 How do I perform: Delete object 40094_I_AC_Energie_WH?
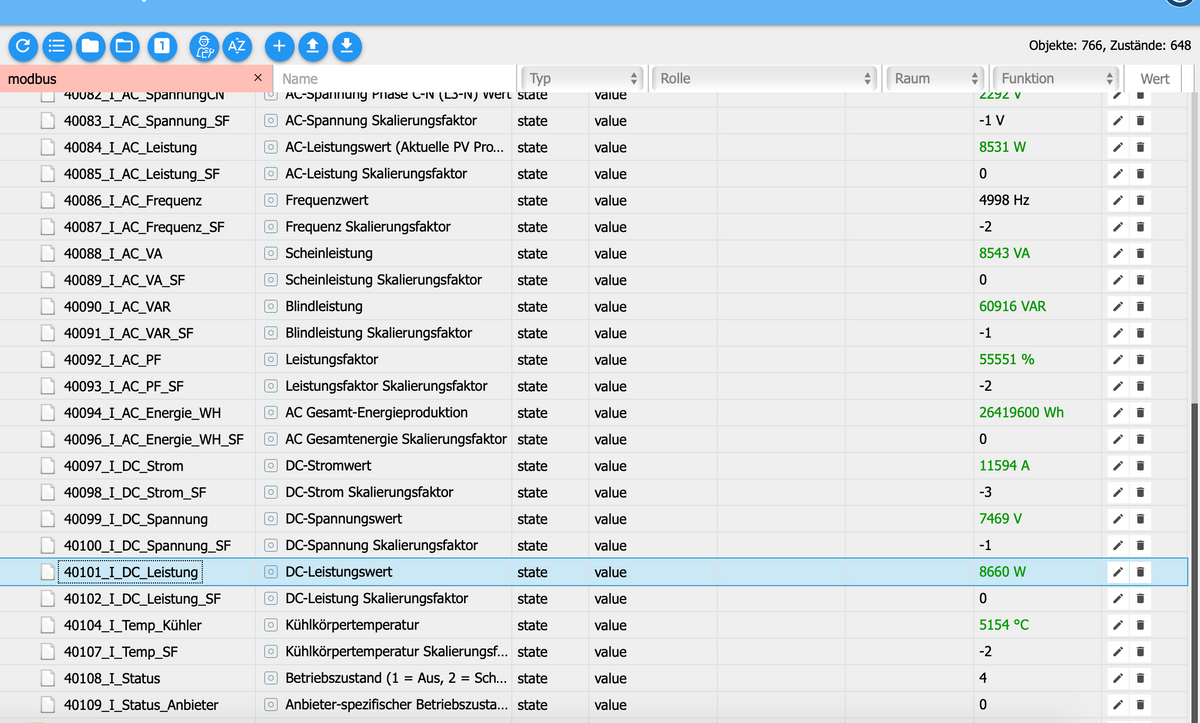(1140, 412)
